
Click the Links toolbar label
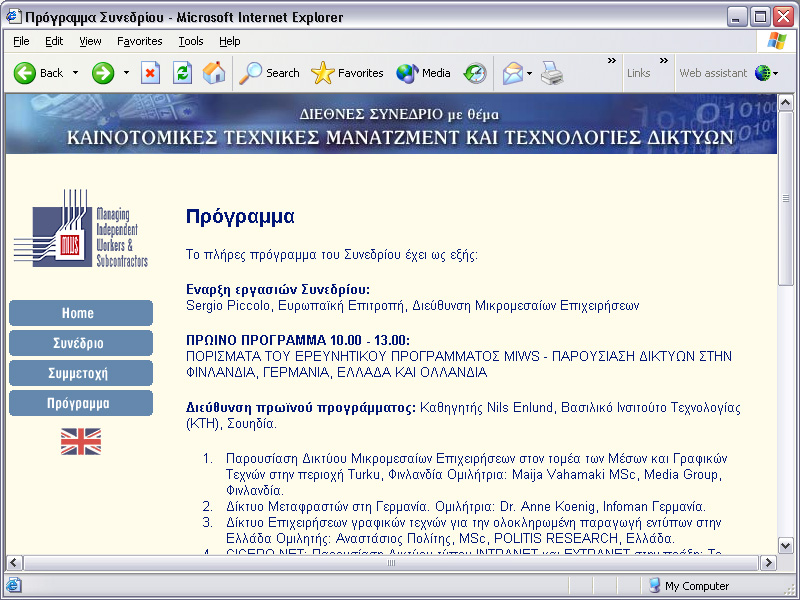coord(638,73)
